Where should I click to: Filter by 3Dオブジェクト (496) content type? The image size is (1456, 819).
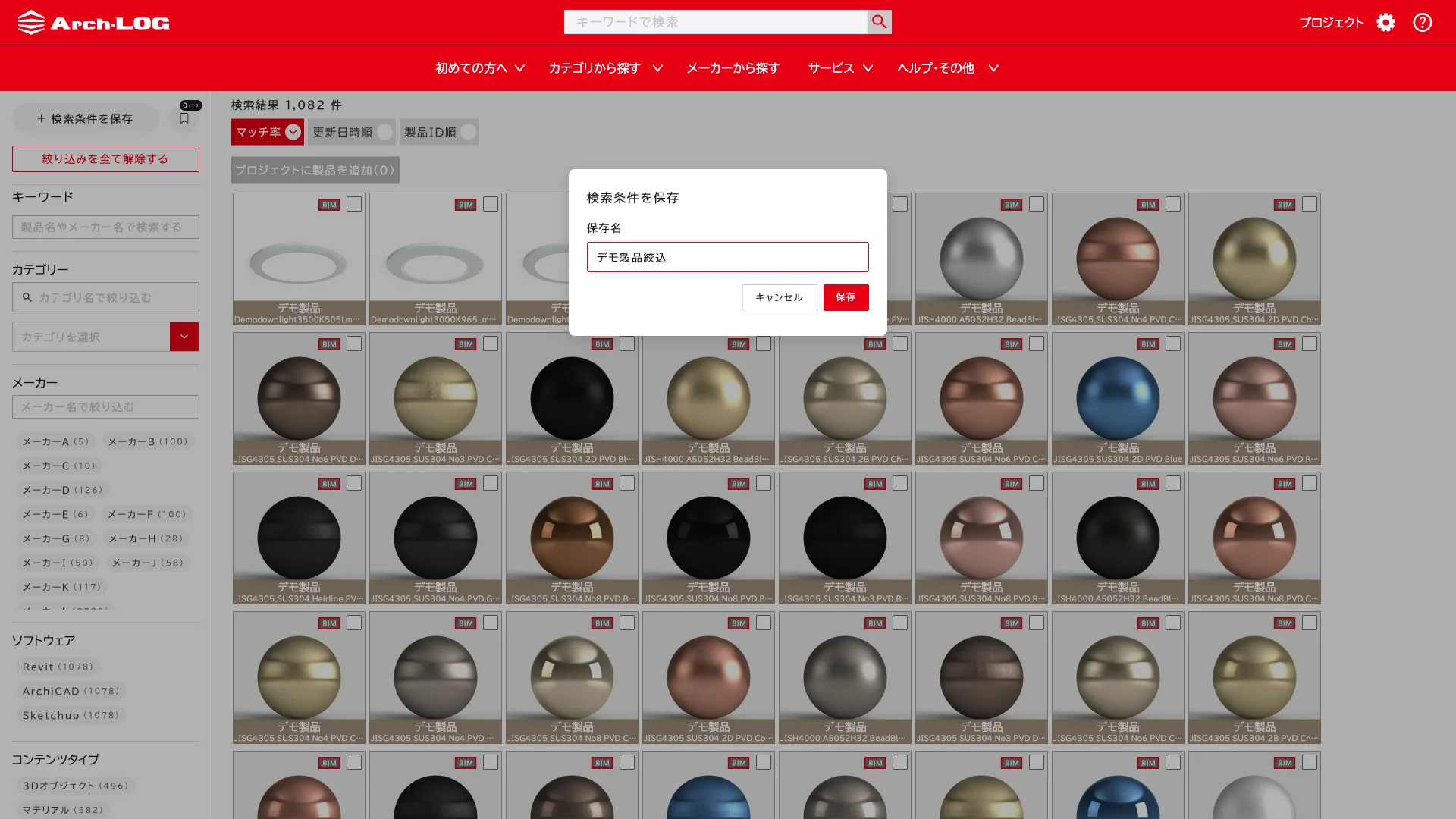[x=76, y=786]
